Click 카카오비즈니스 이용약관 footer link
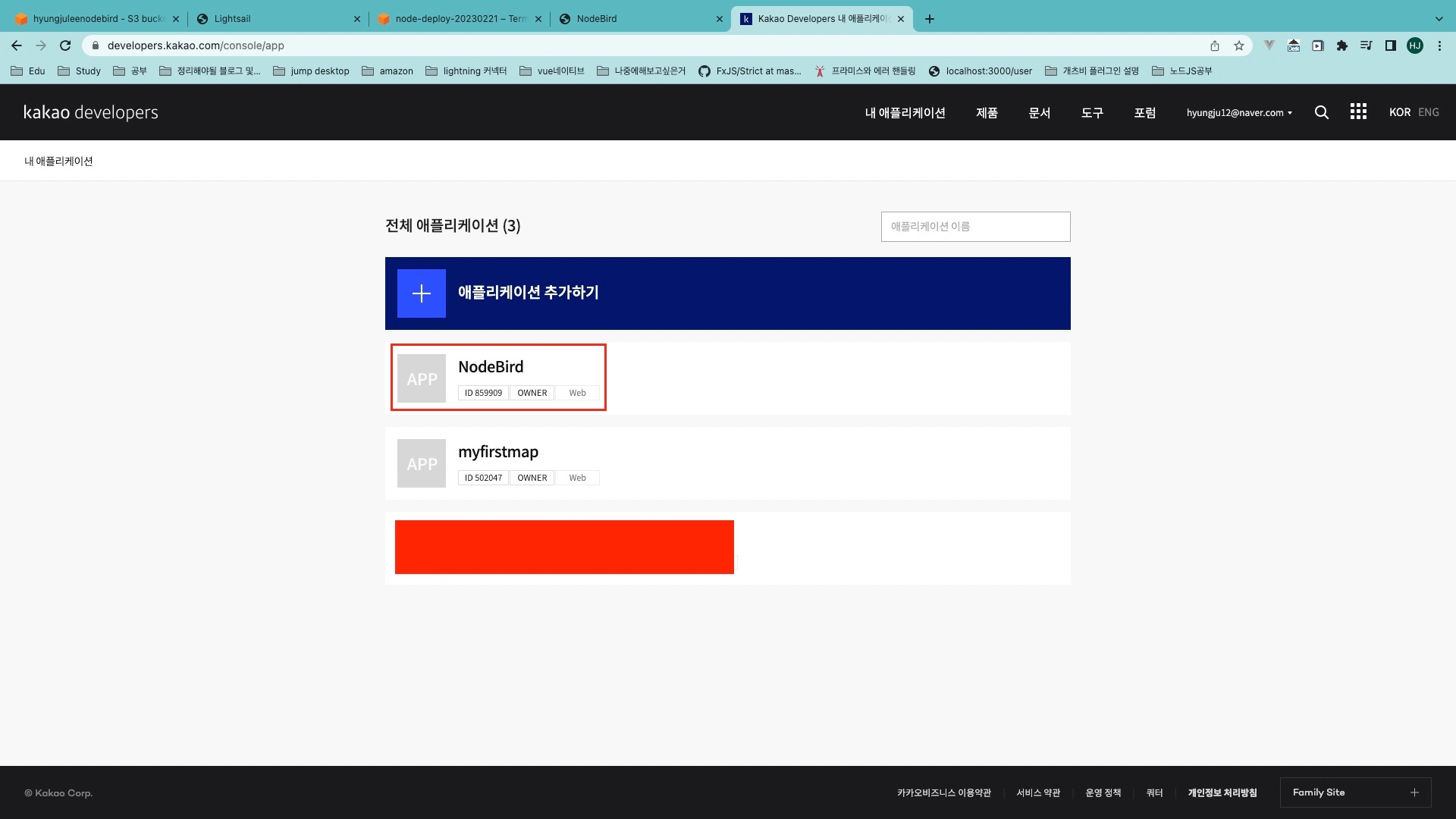This screenshot has height=819, width=1456. point(944,793)
